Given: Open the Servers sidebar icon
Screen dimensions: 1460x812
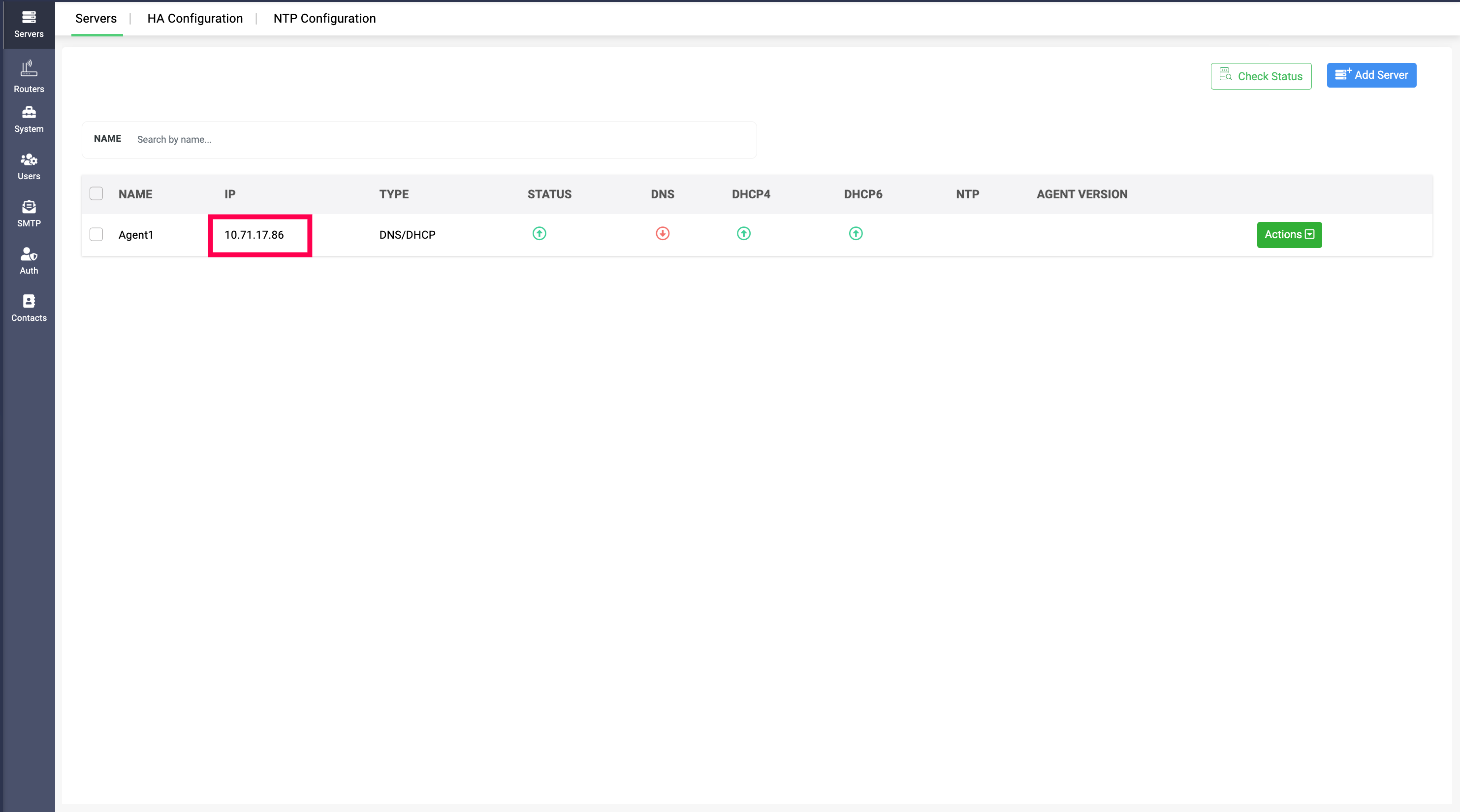Looking at the screenshot, I should [x=29, y=24].
